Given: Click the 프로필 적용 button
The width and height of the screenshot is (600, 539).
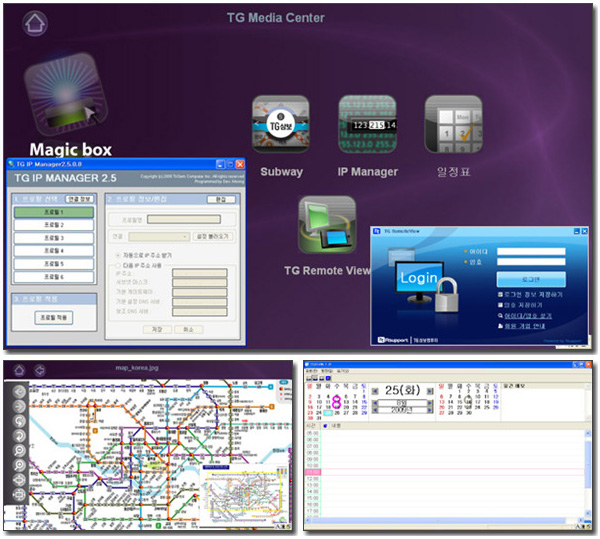Looking at the screenshot, I should pyautogui.click(x=54, y=318).
